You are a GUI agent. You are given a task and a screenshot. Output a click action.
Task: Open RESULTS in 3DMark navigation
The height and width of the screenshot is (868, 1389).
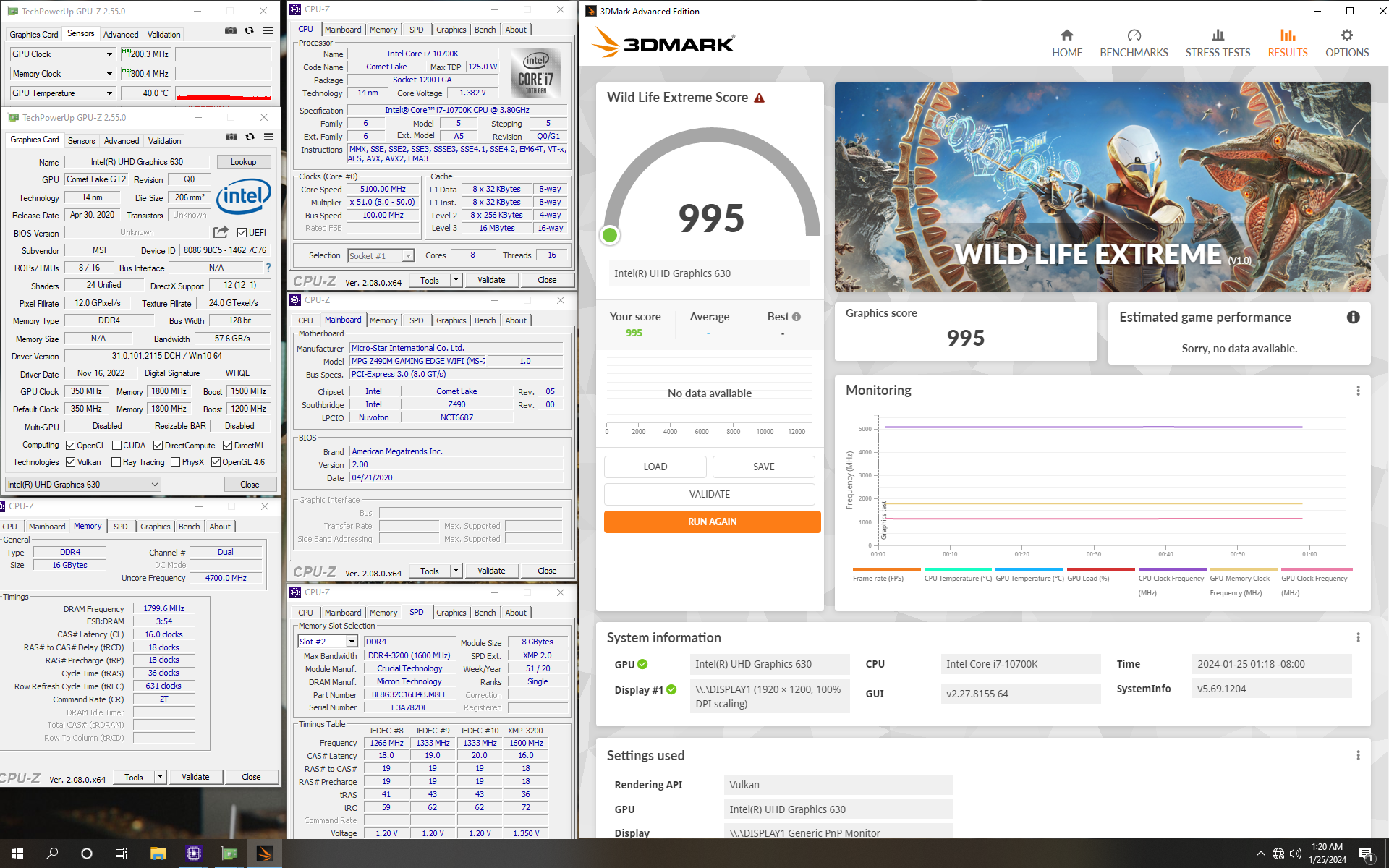pos(1287,43)
